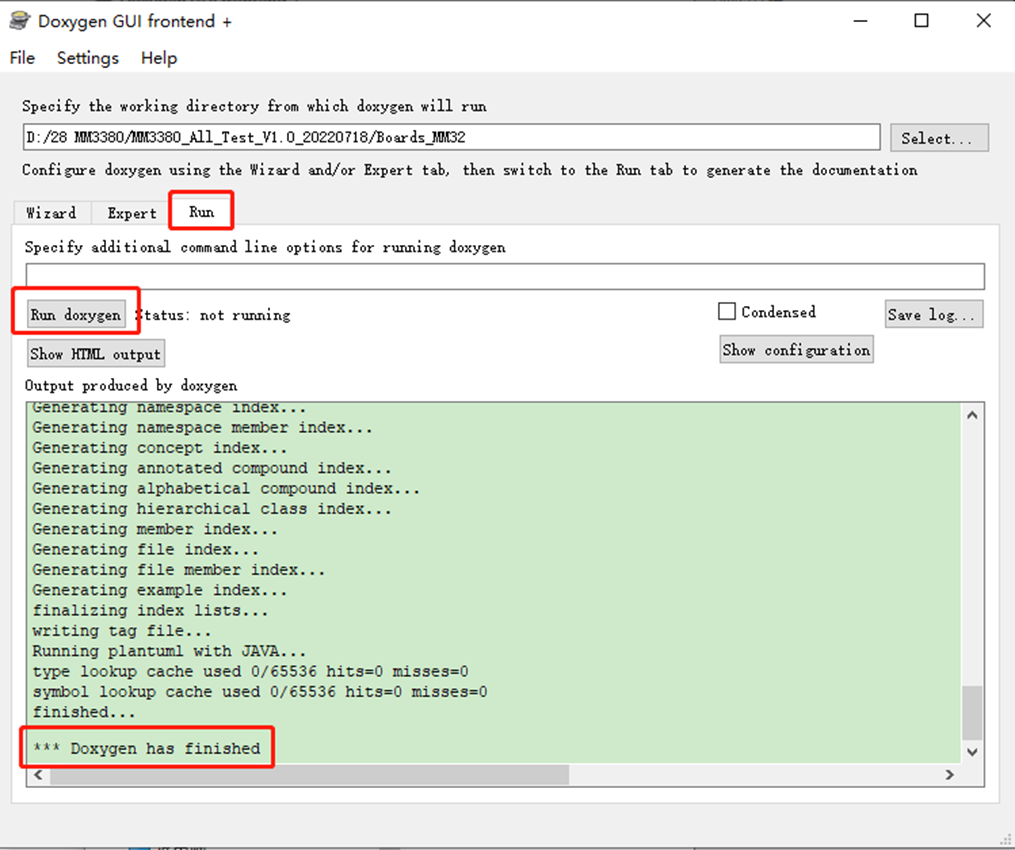
Task: Click the Show configuration button
Action: pyautogui.click(x=796, y=350)
